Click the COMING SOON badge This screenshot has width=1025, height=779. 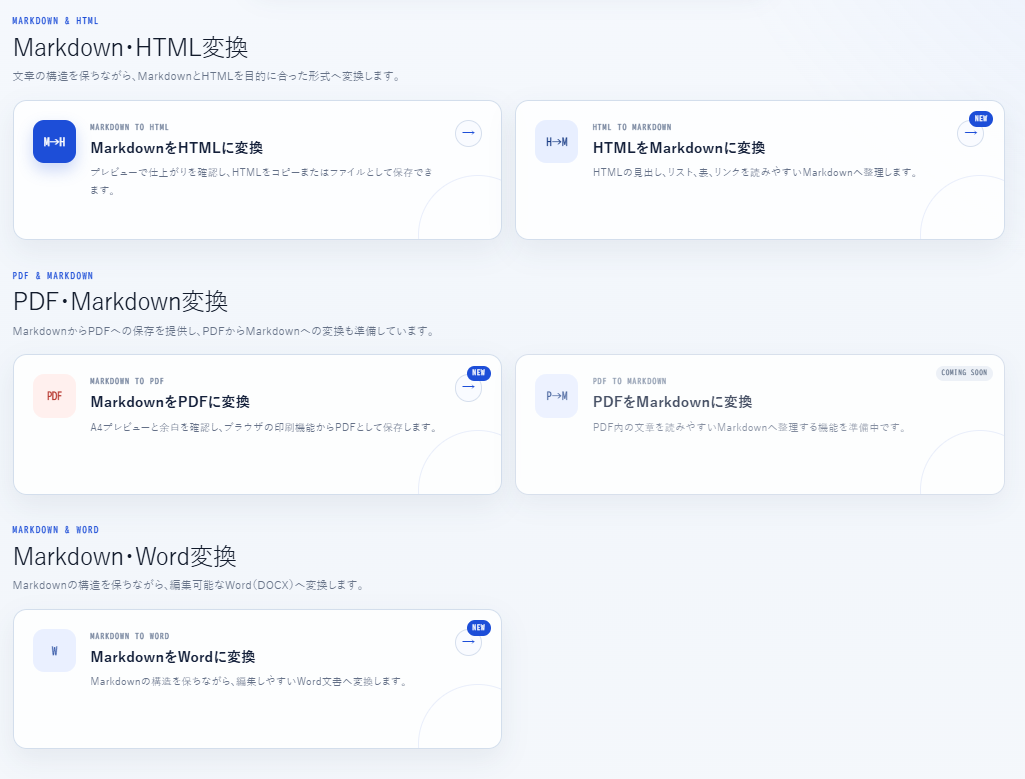coord(964,373)
